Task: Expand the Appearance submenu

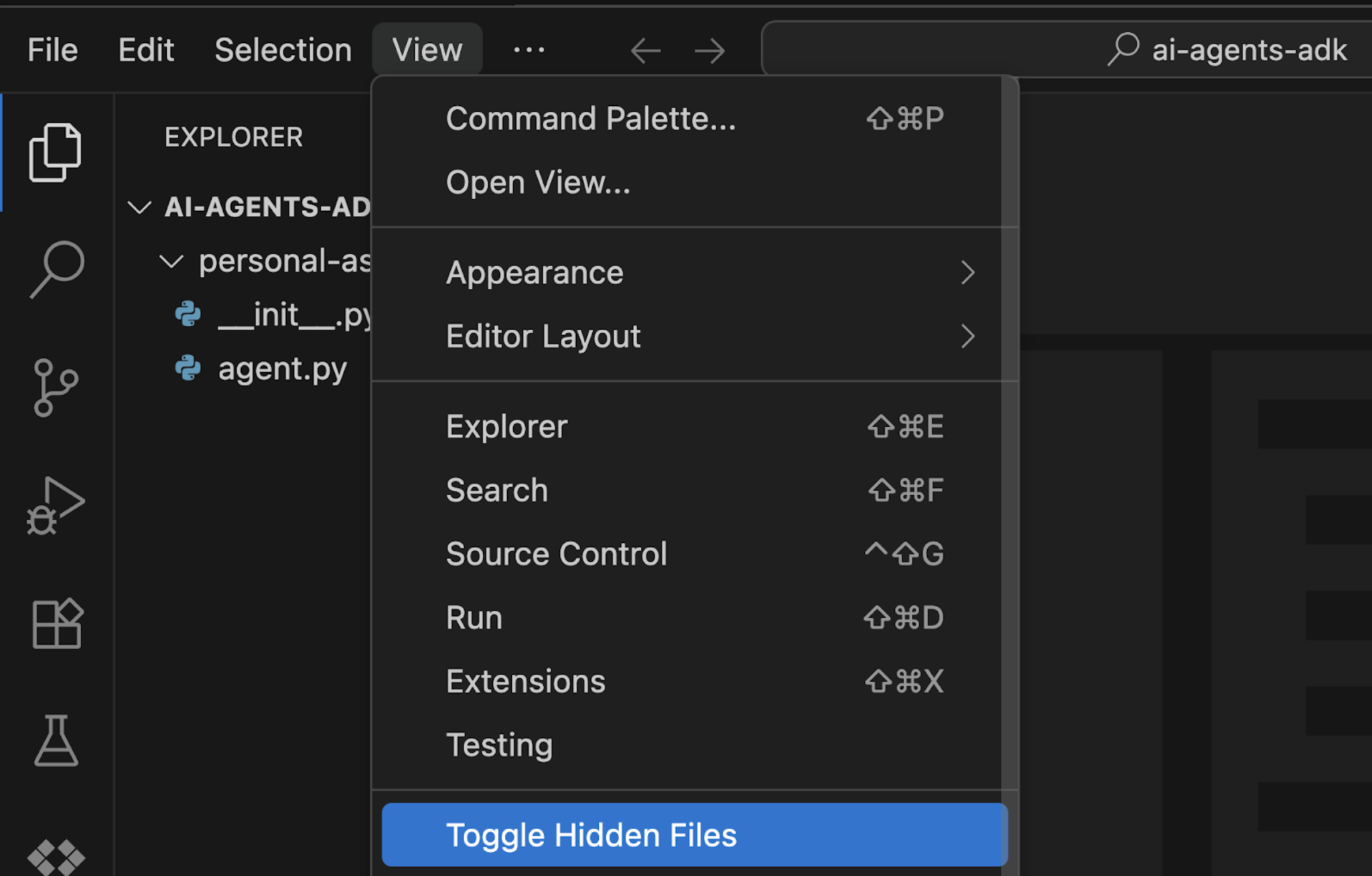Action: pos(694,273)
